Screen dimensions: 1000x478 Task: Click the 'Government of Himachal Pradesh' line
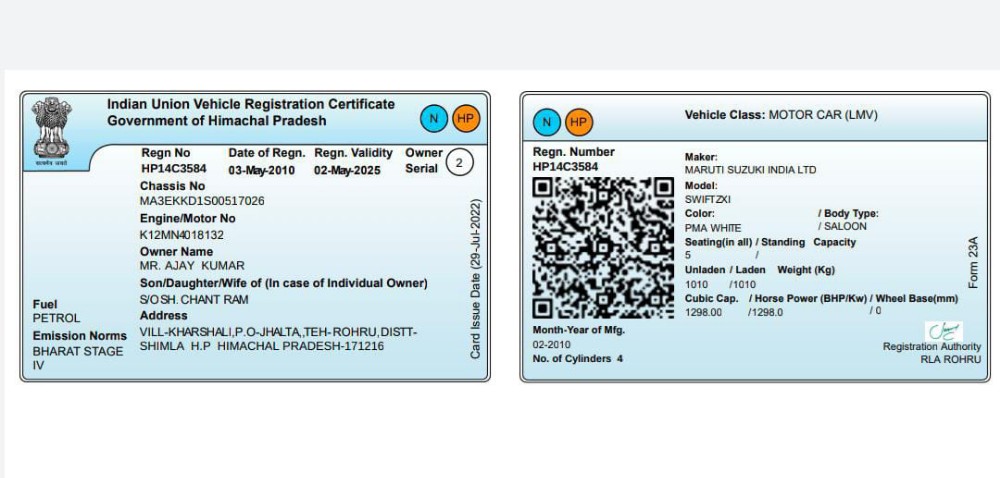point(216,120)
